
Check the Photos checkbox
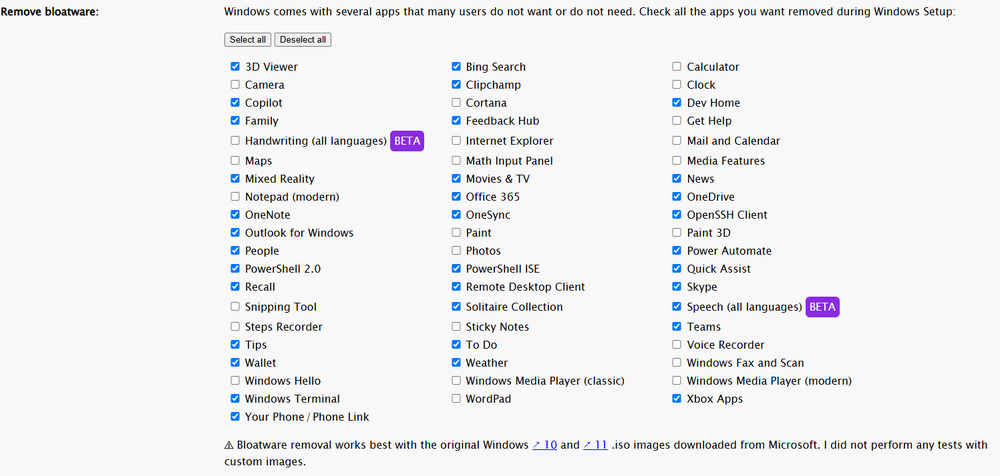tap(456, 250)
